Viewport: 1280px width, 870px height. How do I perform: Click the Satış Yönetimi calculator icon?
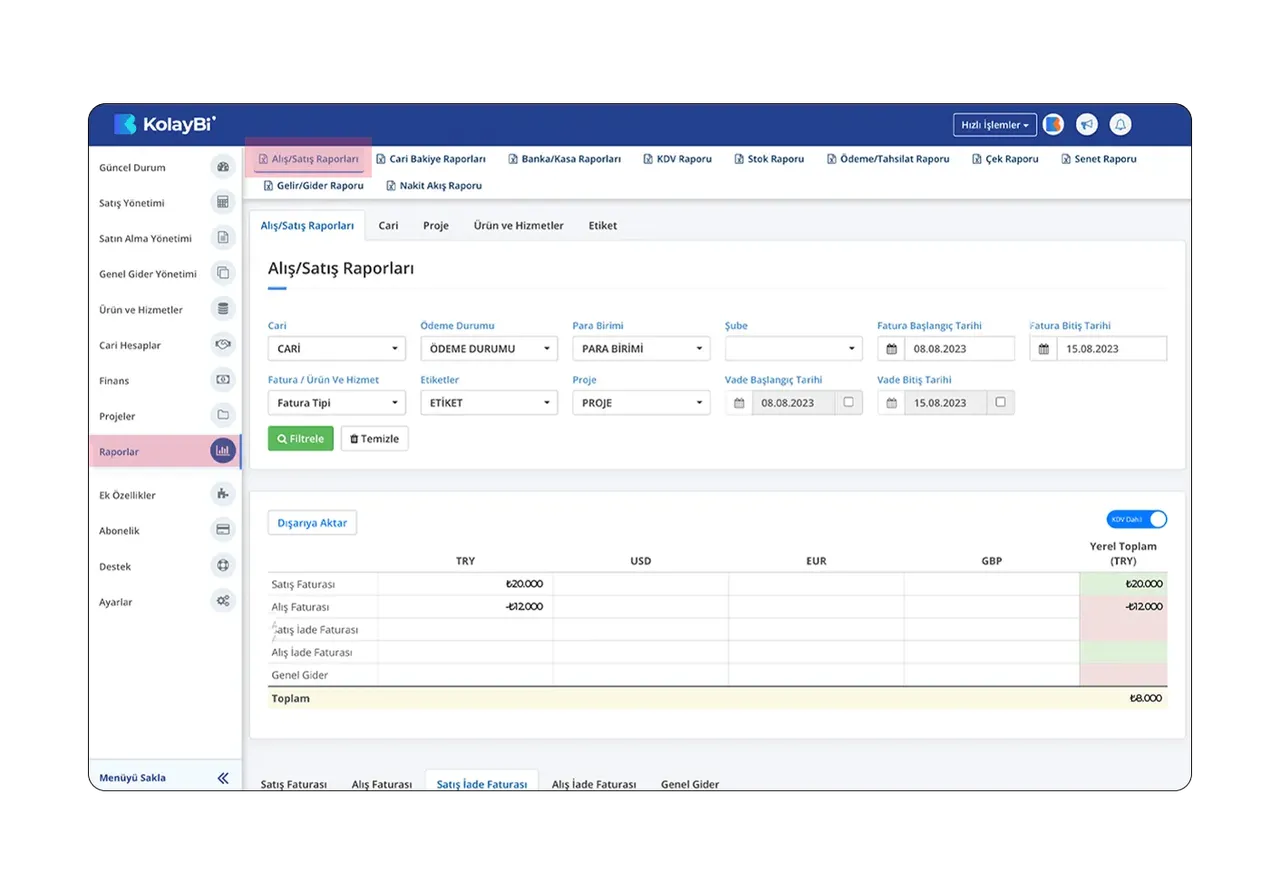tap(223, 202)
